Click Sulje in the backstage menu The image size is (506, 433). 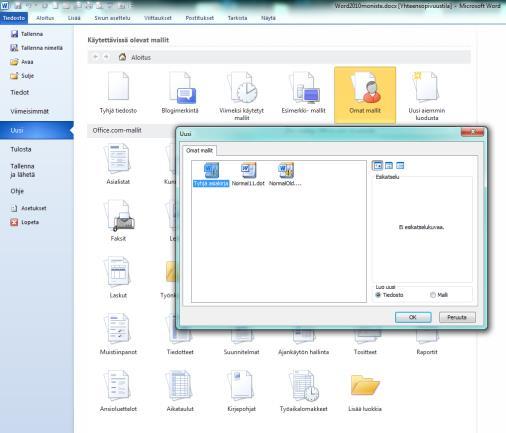[x=22, y=76]
